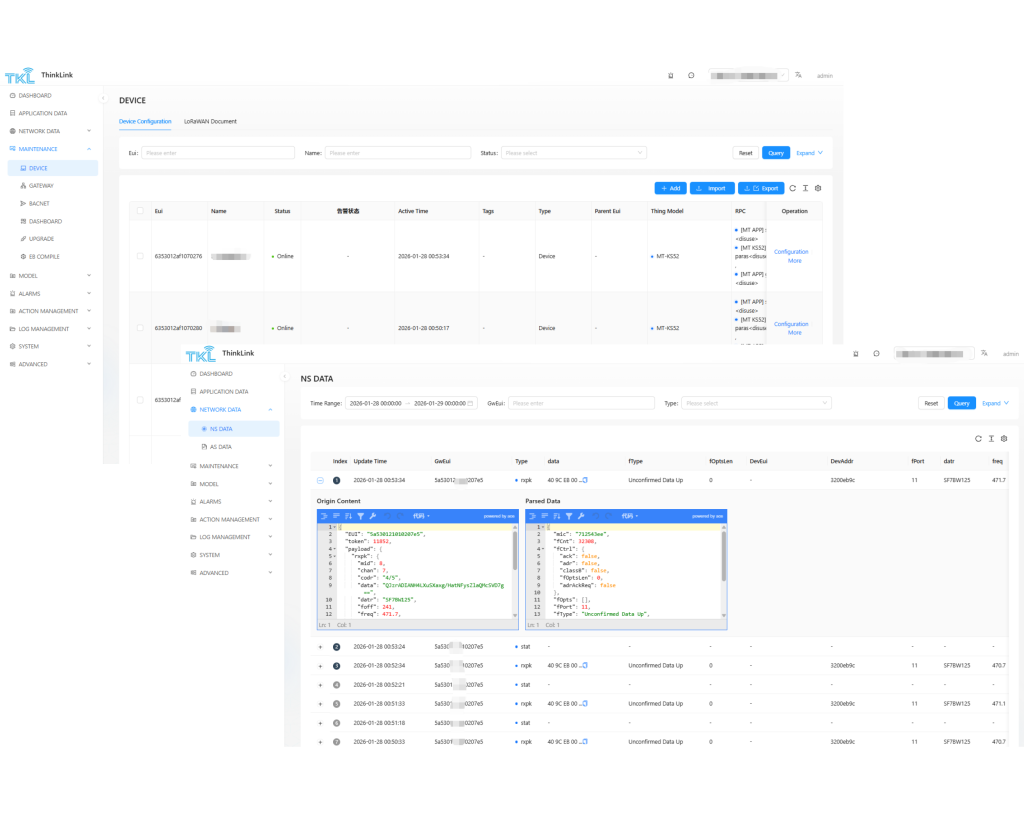Open the Type dropdown in NS DATA filters
This screenshot has height=819, width=1024.
pyautogui.click(x=756, y=403)
